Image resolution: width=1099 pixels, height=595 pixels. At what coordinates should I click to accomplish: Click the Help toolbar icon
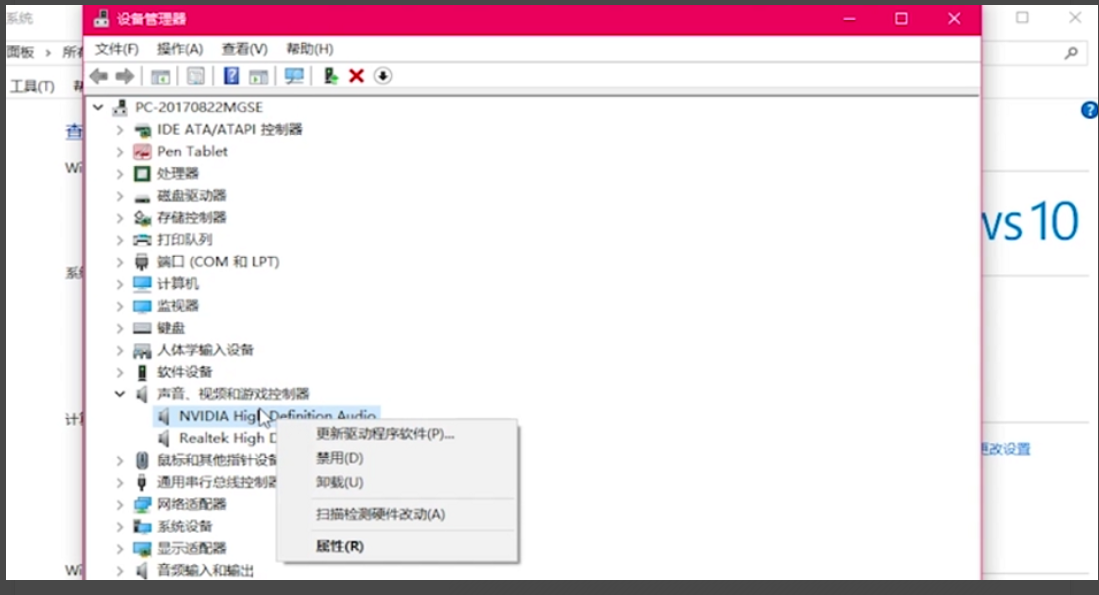click(x=232, y=76)
